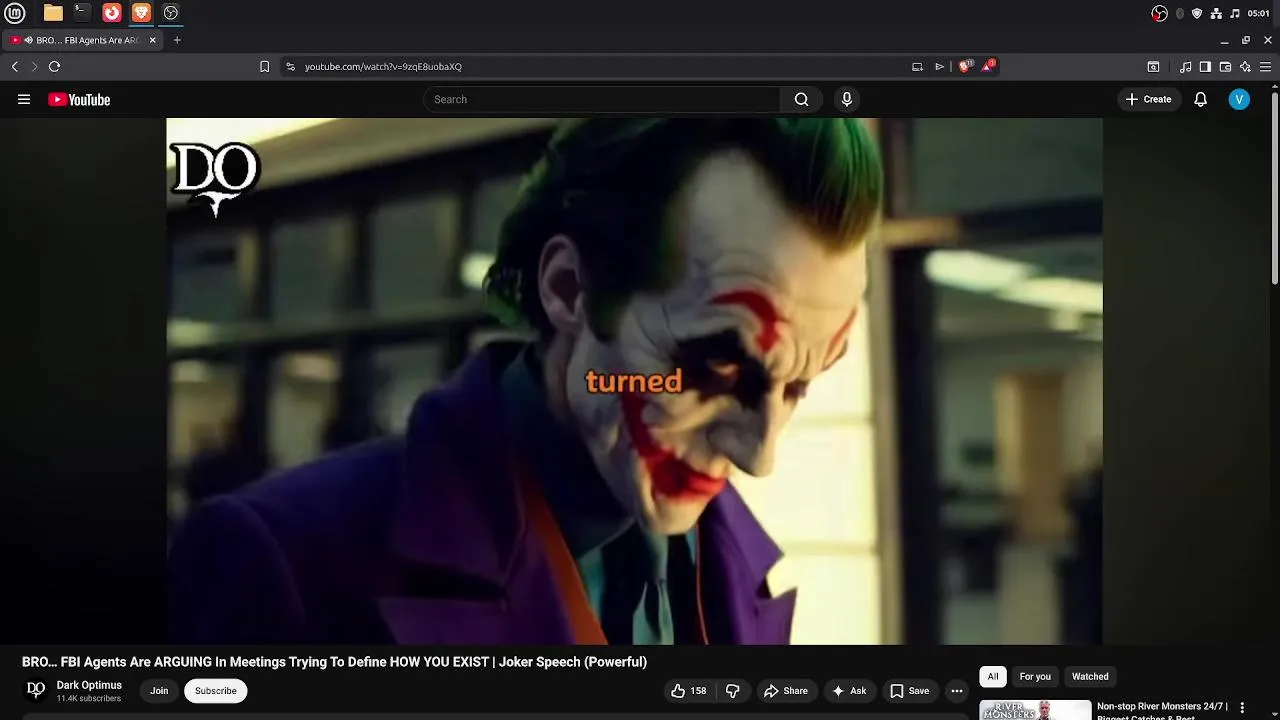
Task: Open the Brave Wallet icon
Action: point(1225,67)
